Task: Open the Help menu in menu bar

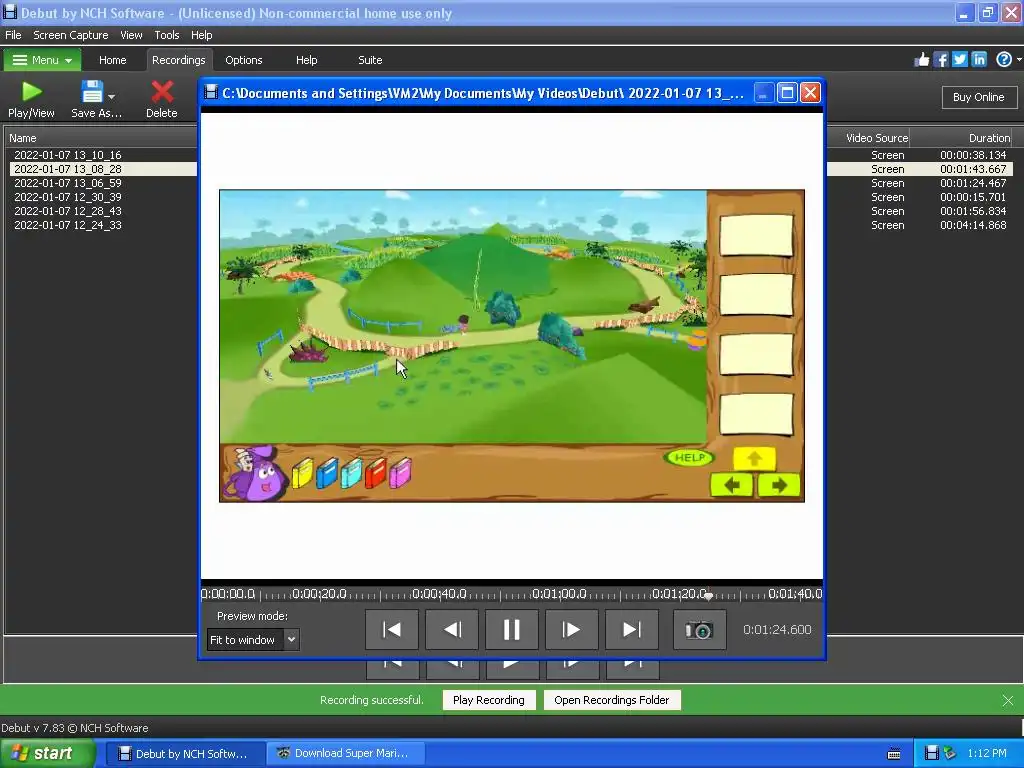Action: [x=201, y=35]
